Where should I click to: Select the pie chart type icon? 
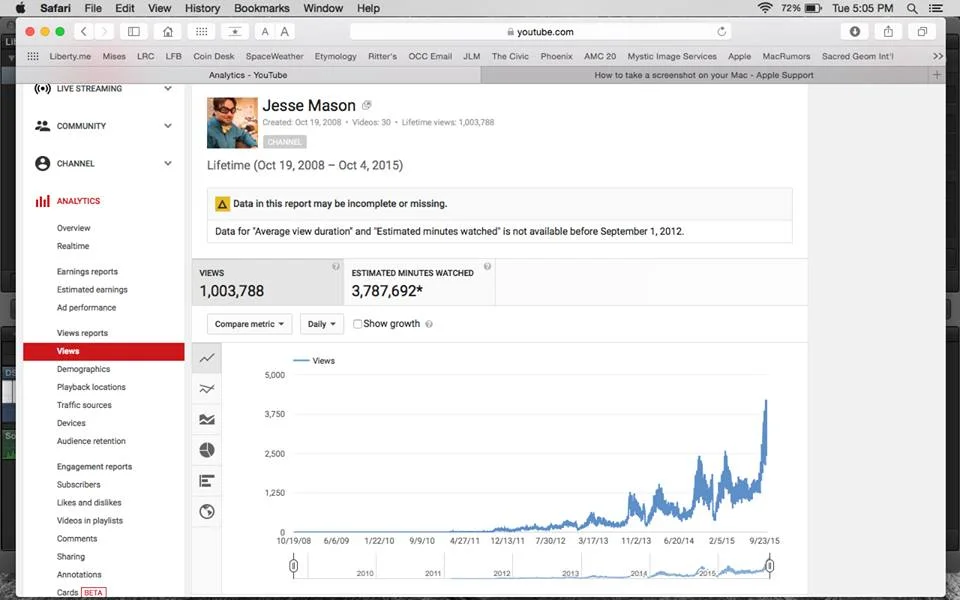207,450
